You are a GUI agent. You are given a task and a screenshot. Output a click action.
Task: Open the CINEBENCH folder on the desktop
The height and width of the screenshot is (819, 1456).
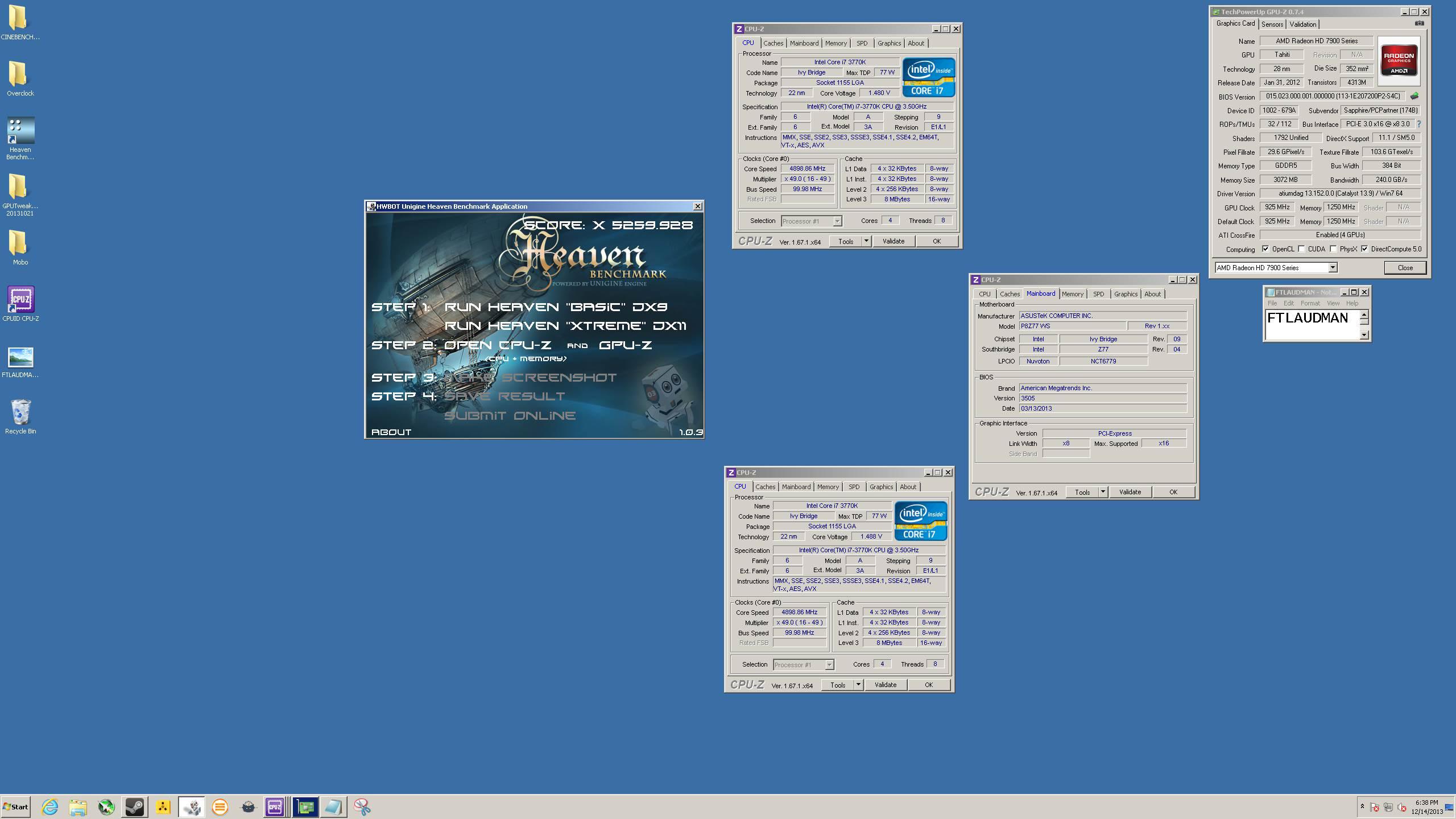pos(20,23)
